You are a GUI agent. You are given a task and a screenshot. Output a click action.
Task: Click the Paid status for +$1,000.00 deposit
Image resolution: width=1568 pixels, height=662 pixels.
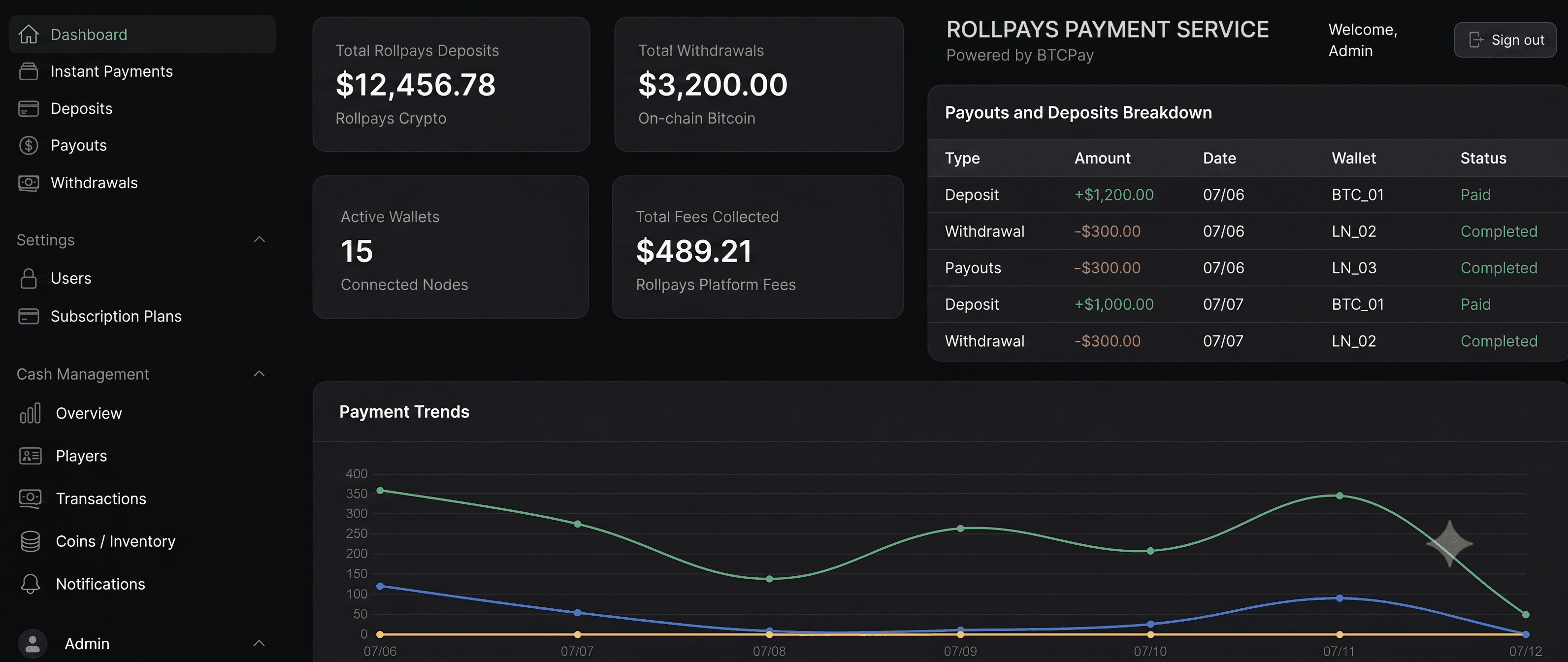(x=1475, y=304)
